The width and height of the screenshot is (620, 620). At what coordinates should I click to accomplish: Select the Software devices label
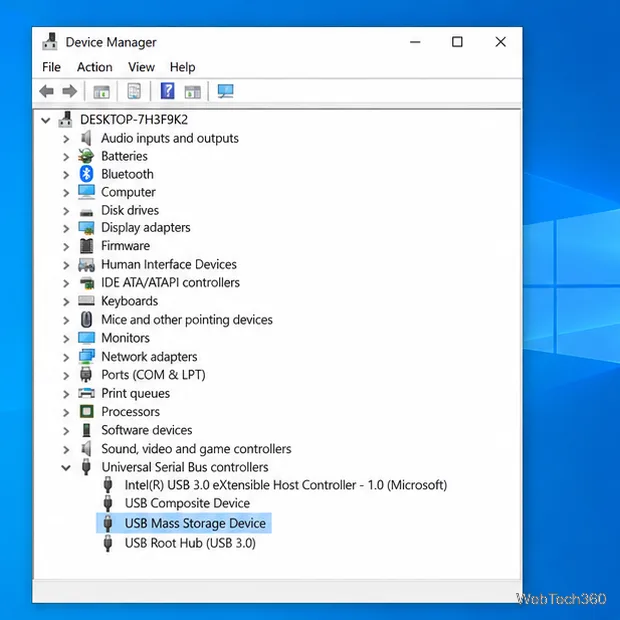[147, 430]
